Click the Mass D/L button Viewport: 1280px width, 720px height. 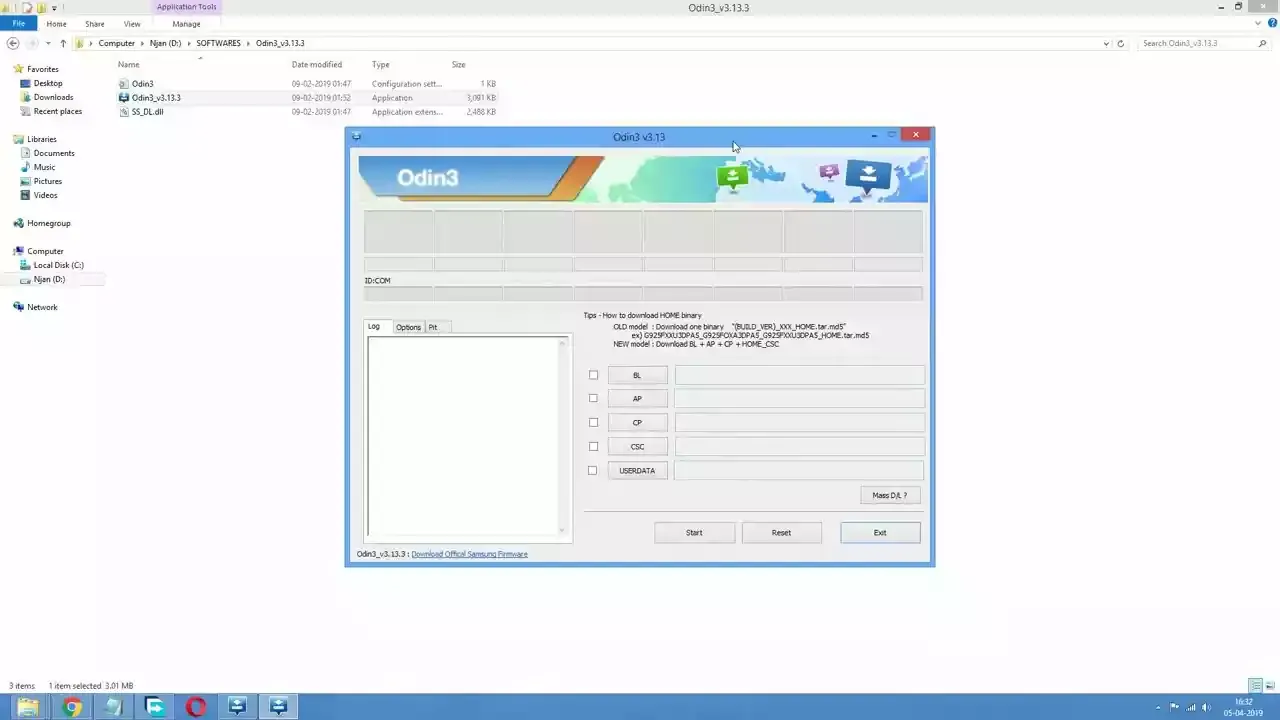click(x=889, y=495)
